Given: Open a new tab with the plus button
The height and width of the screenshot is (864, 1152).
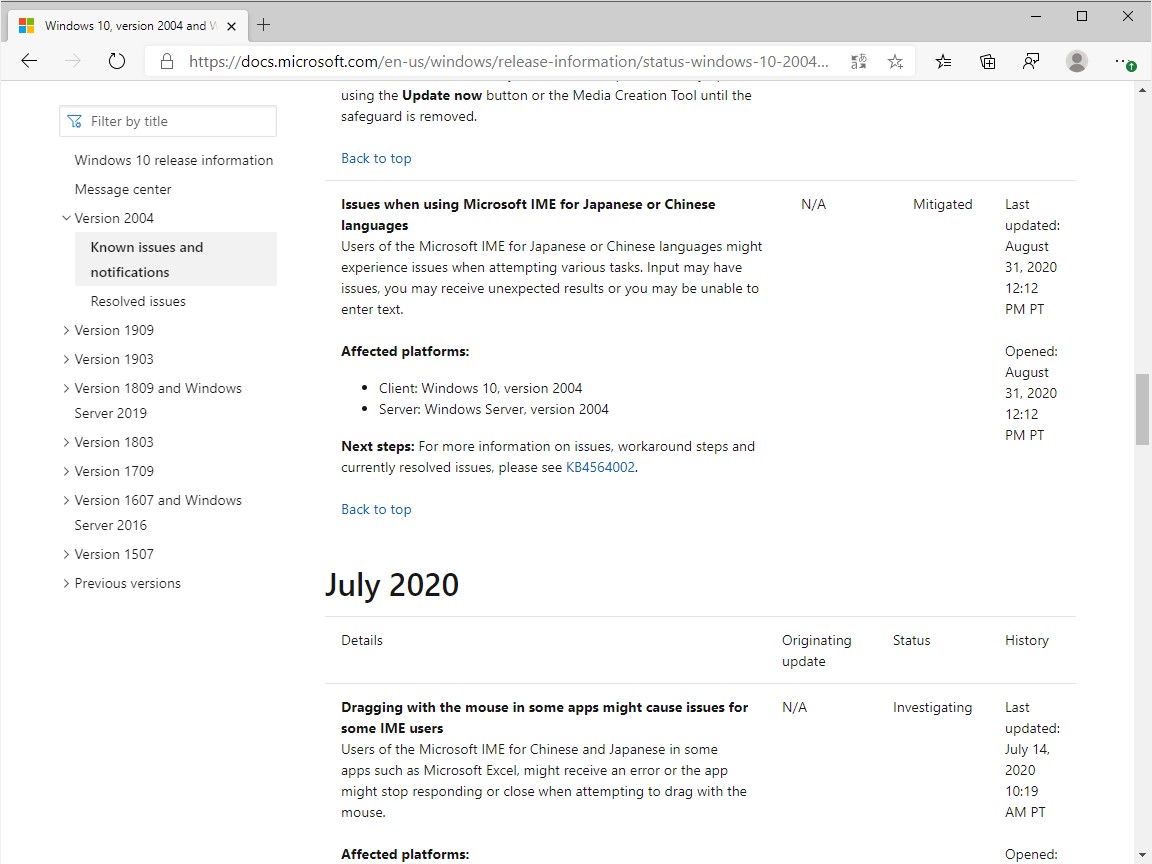Looking at the screenshot, I should [264, 25].
